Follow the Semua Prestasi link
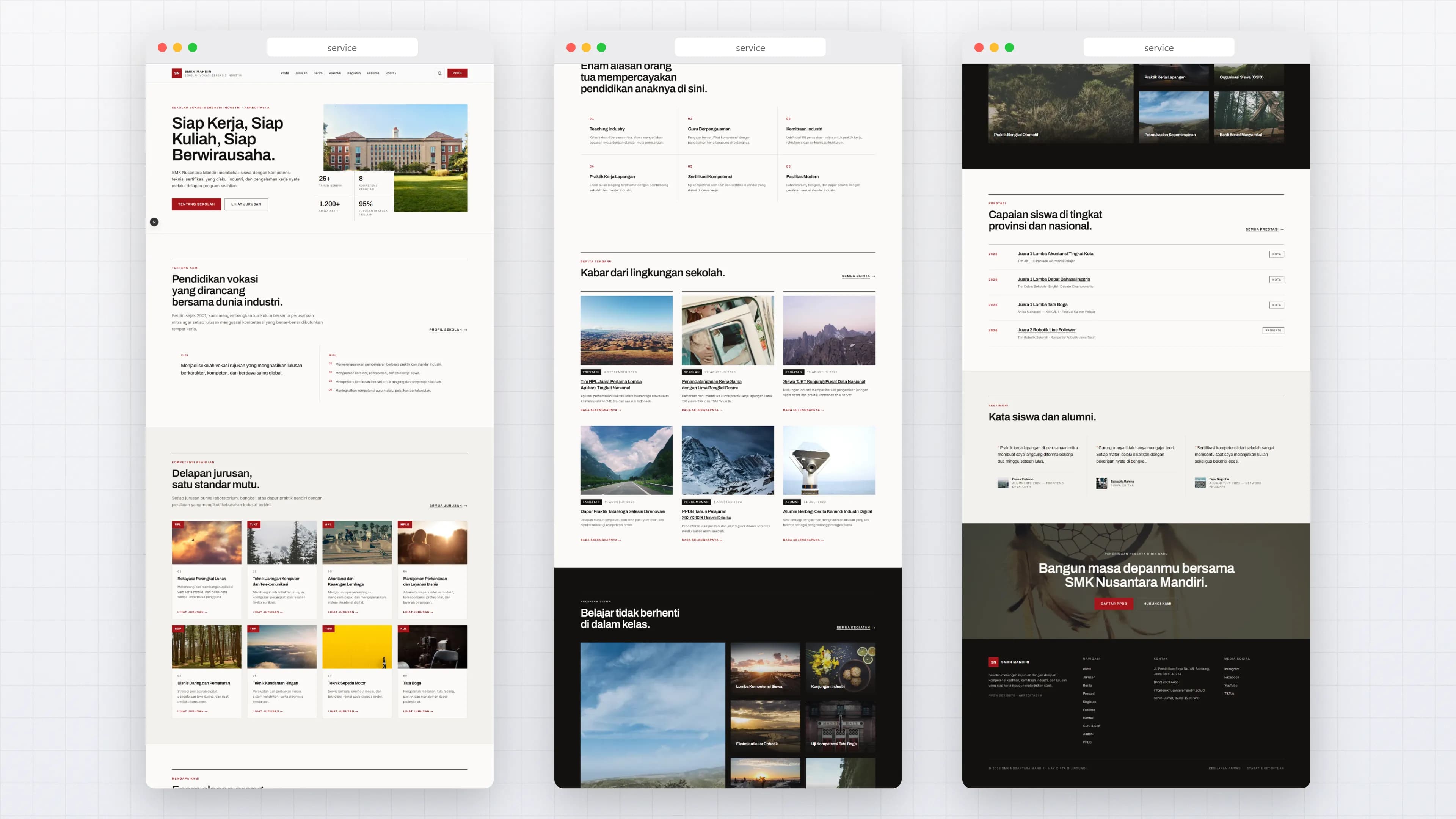 point(1265,229)
